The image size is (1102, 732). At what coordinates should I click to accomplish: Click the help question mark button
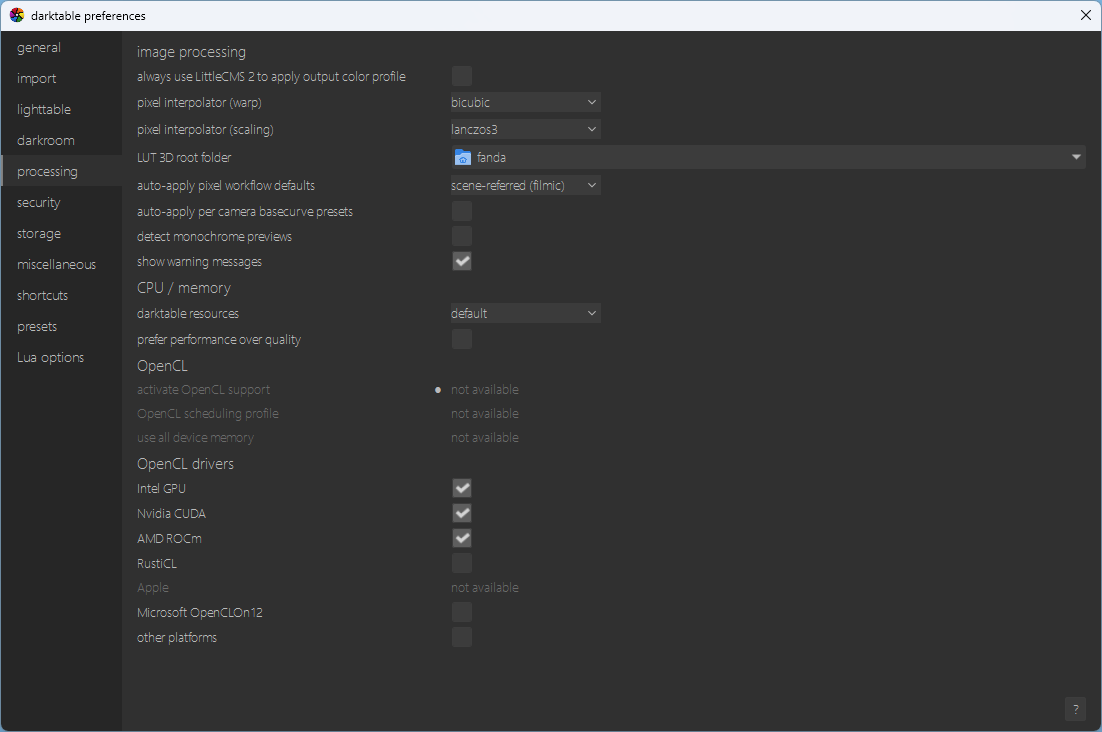tap(1075, 709)
